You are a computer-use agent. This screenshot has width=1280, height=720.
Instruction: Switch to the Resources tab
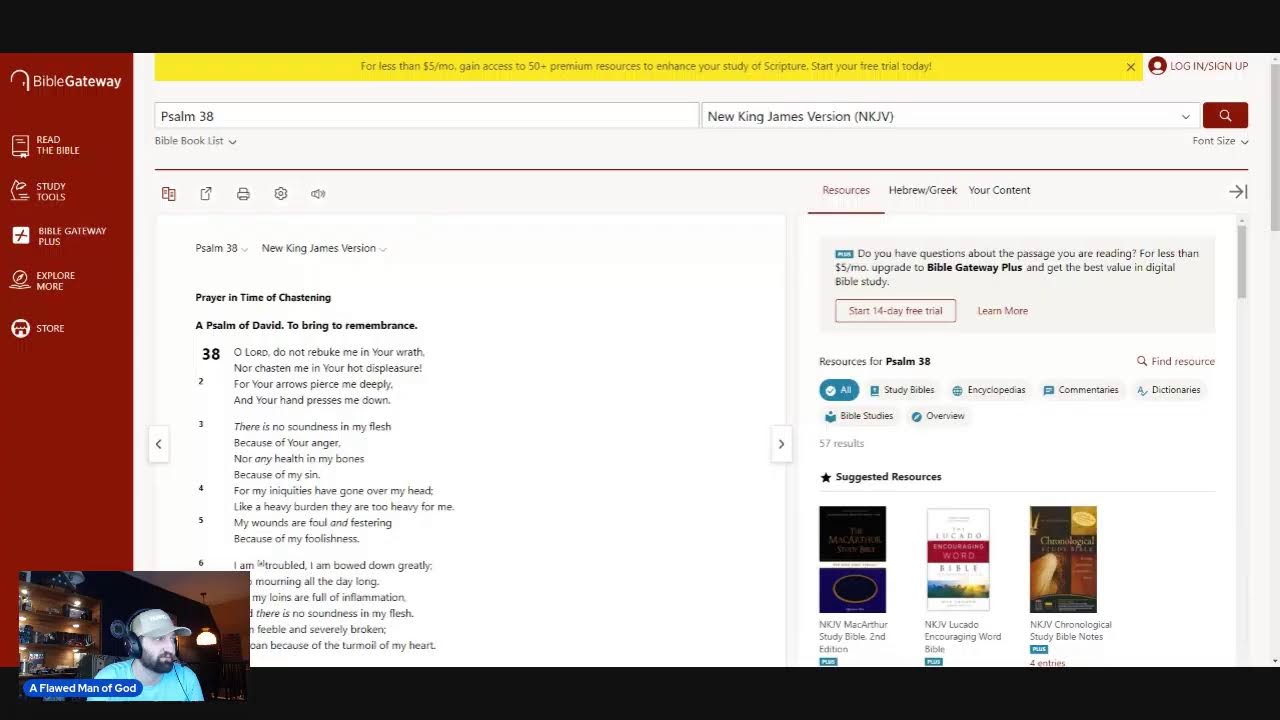tap(846, 190)
